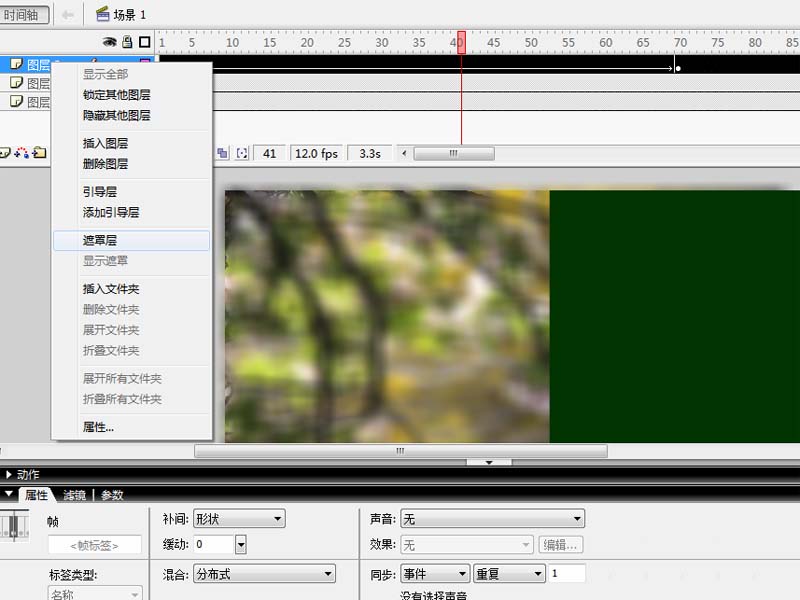Toggle show all layers as outlines square icon
This screenshot has height=600, width=800.
point(145,42)
